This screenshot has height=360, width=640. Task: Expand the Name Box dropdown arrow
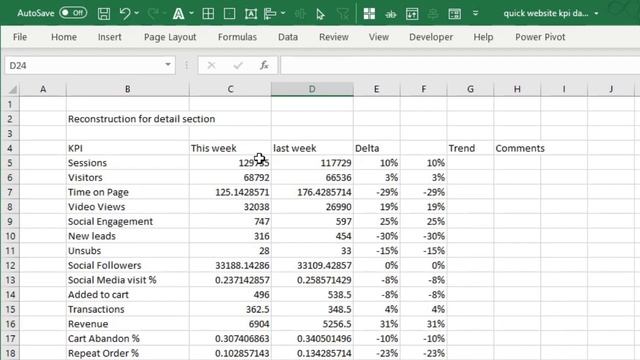tap(168, 65)
